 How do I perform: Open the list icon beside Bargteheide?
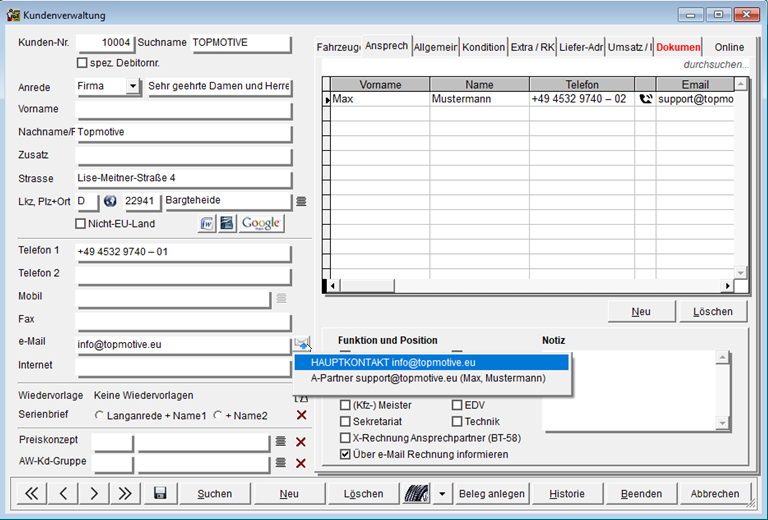point(301,201)
